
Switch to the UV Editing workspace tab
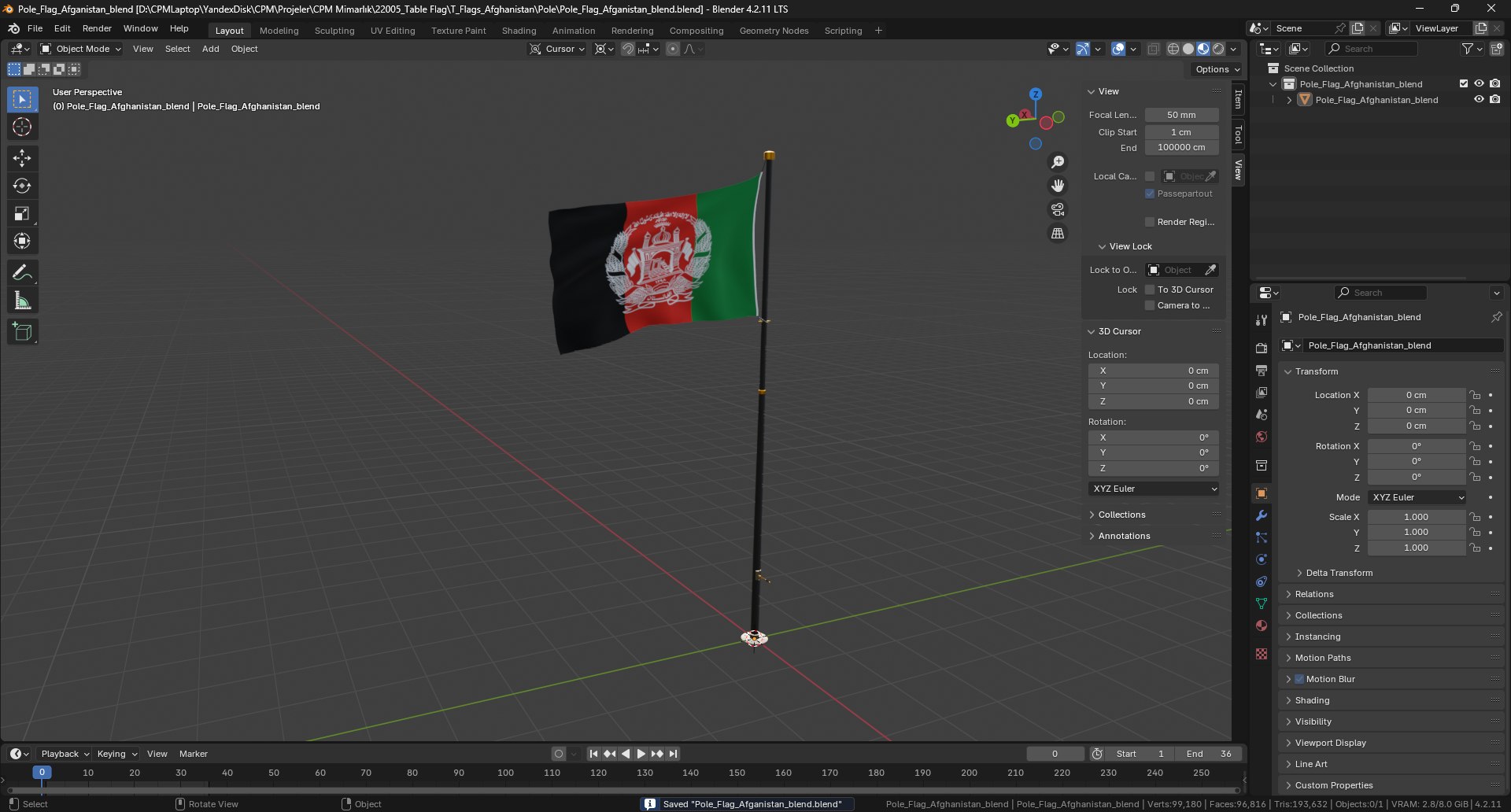[393, 31]
